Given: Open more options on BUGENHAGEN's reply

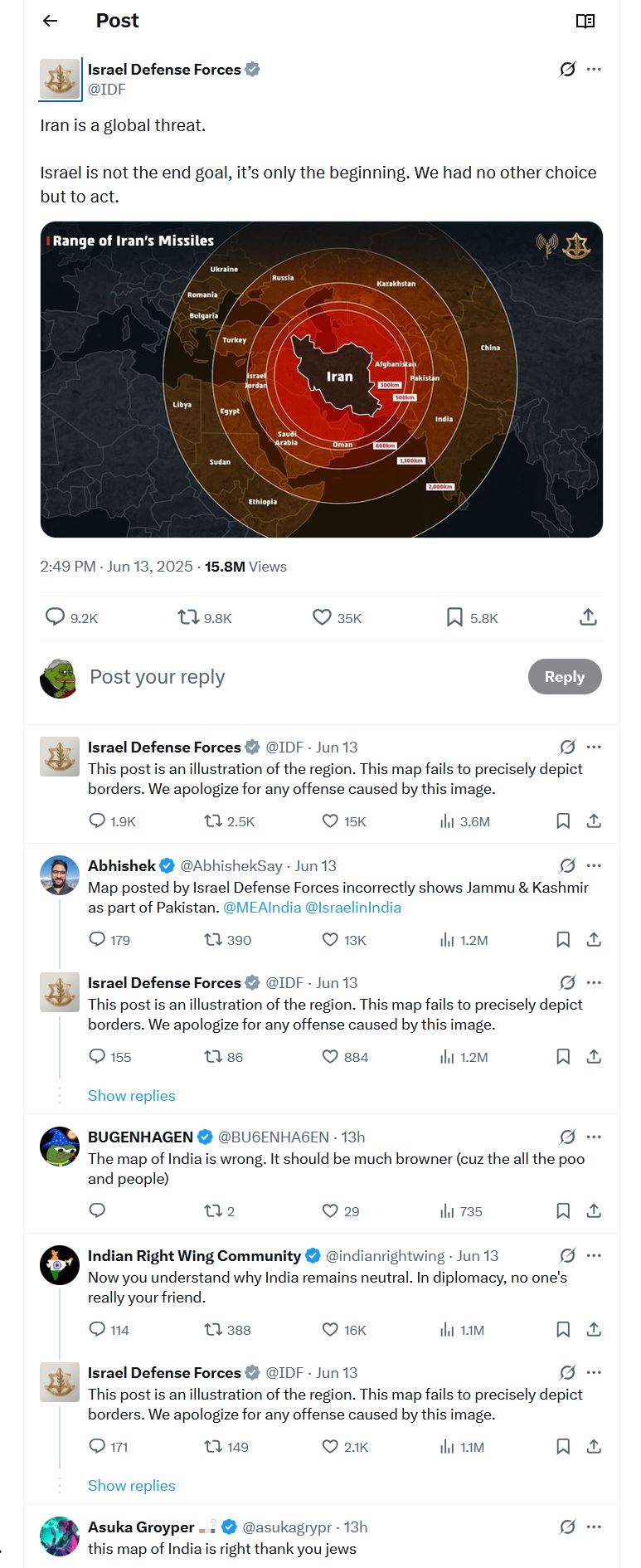Looking at the screenshot, I should pyautogui.click(x=594, y=1137).
